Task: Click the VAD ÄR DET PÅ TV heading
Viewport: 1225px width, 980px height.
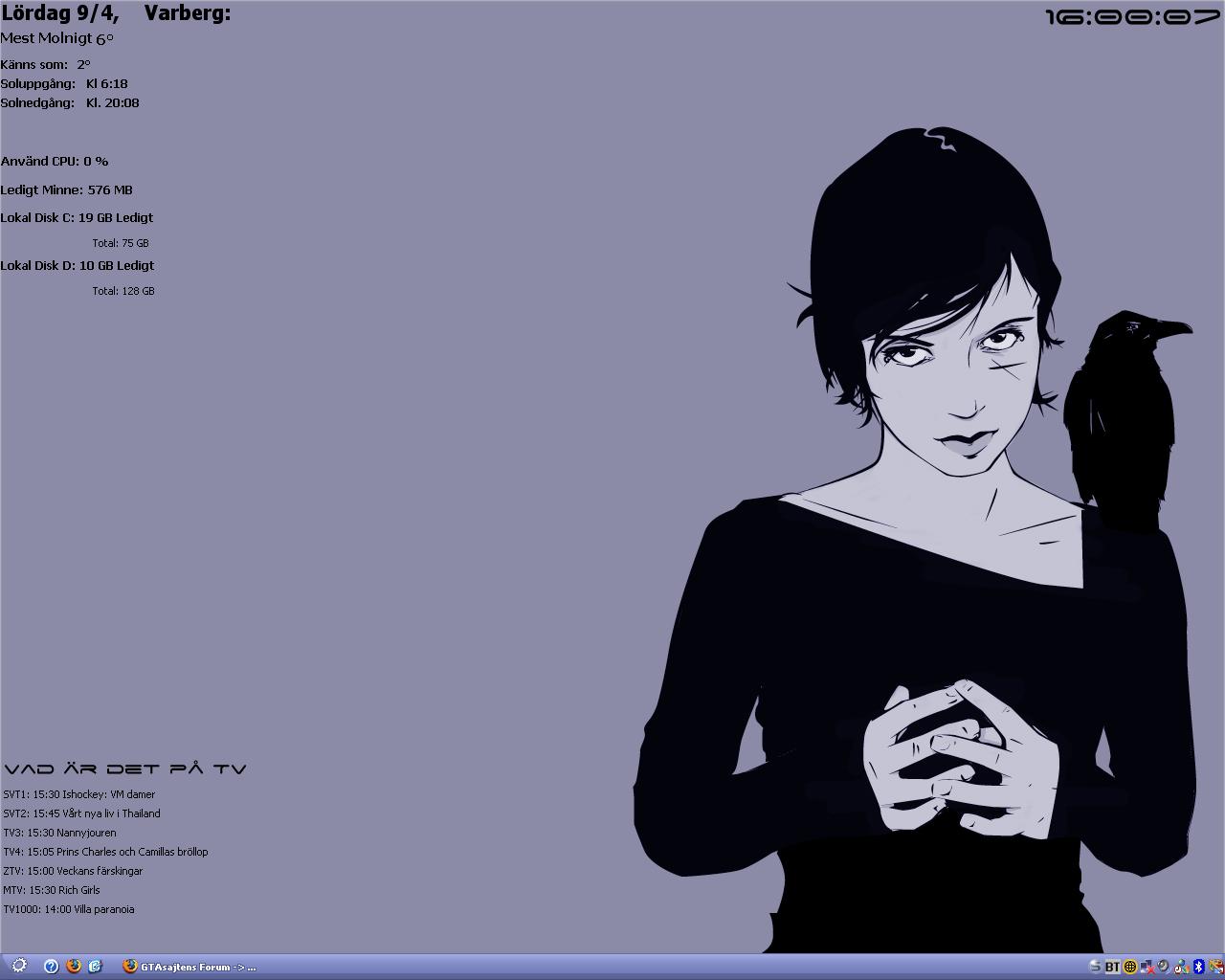Action: [x=125, y=768]
